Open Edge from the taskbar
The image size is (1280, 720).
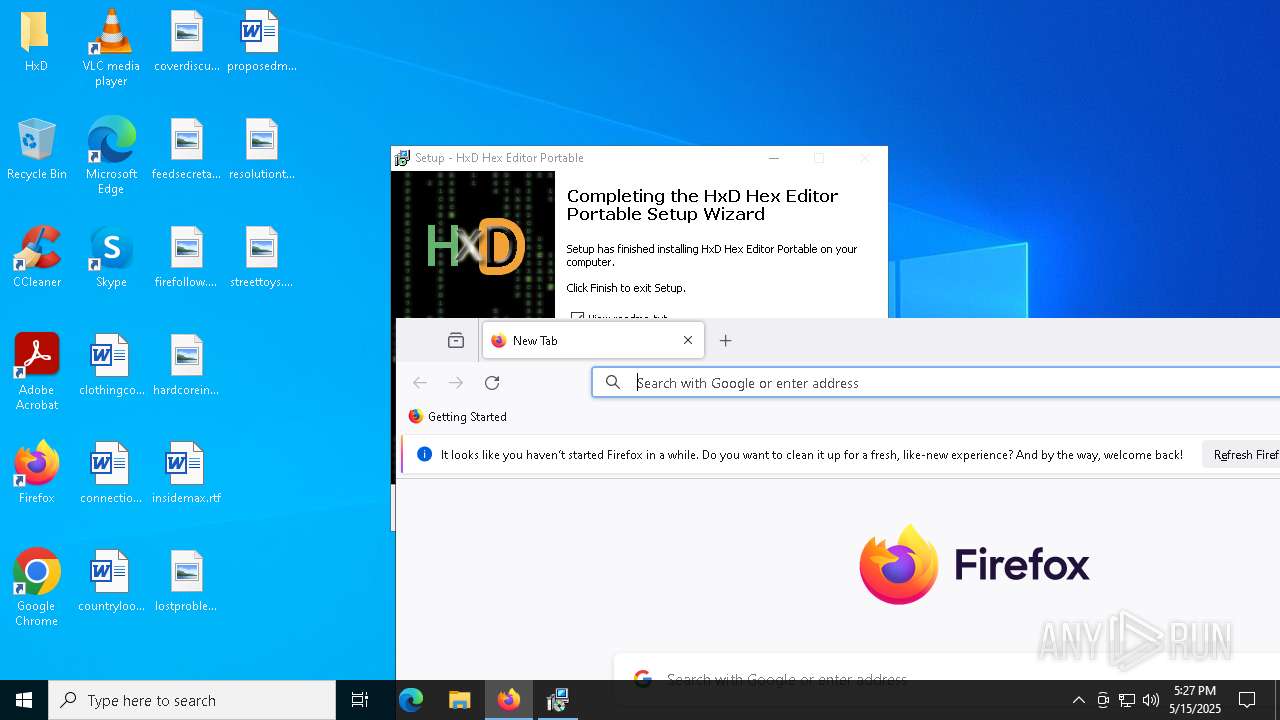coord(411,700)
